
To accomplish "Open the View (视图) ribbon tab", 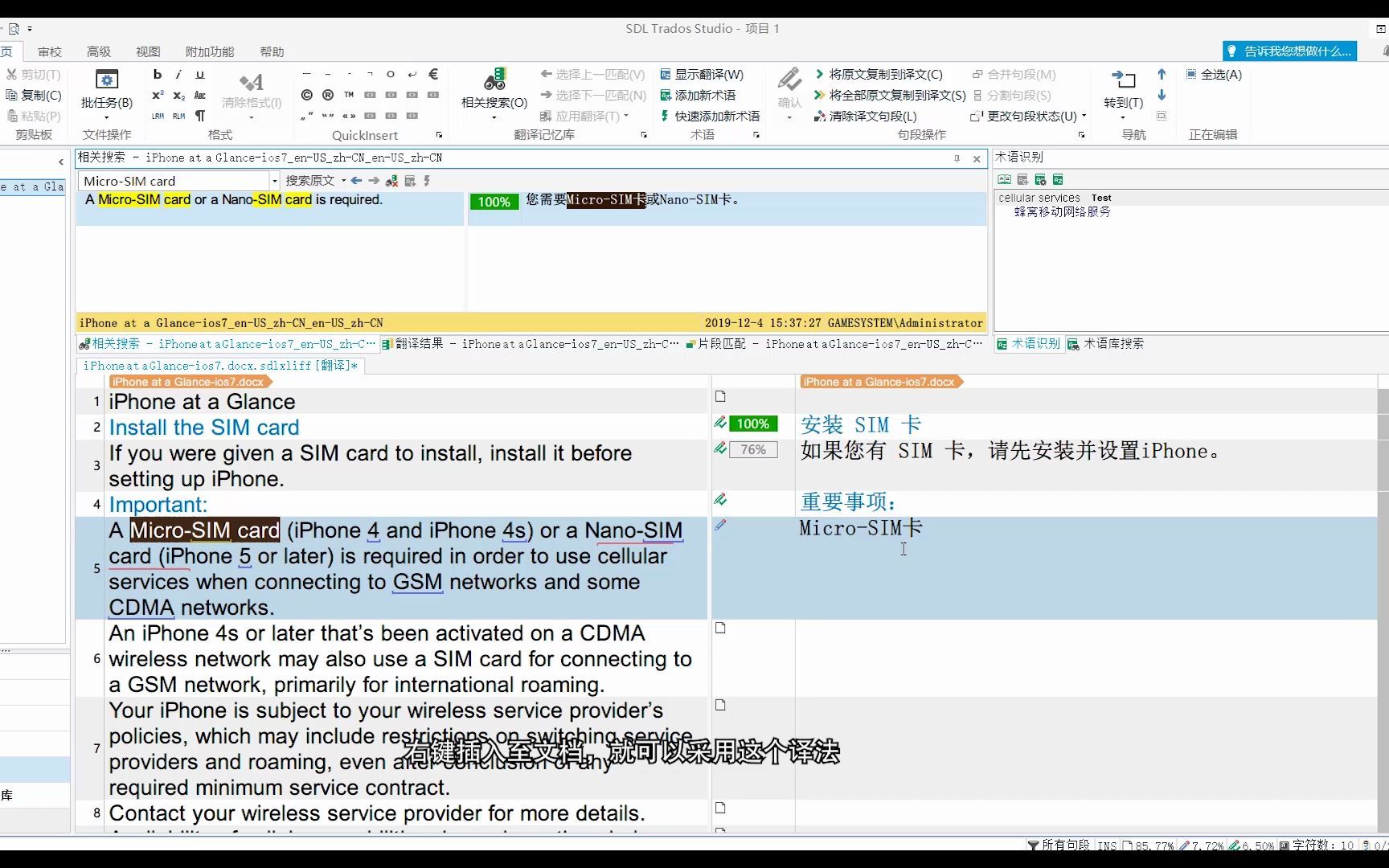I will point(148,51).
